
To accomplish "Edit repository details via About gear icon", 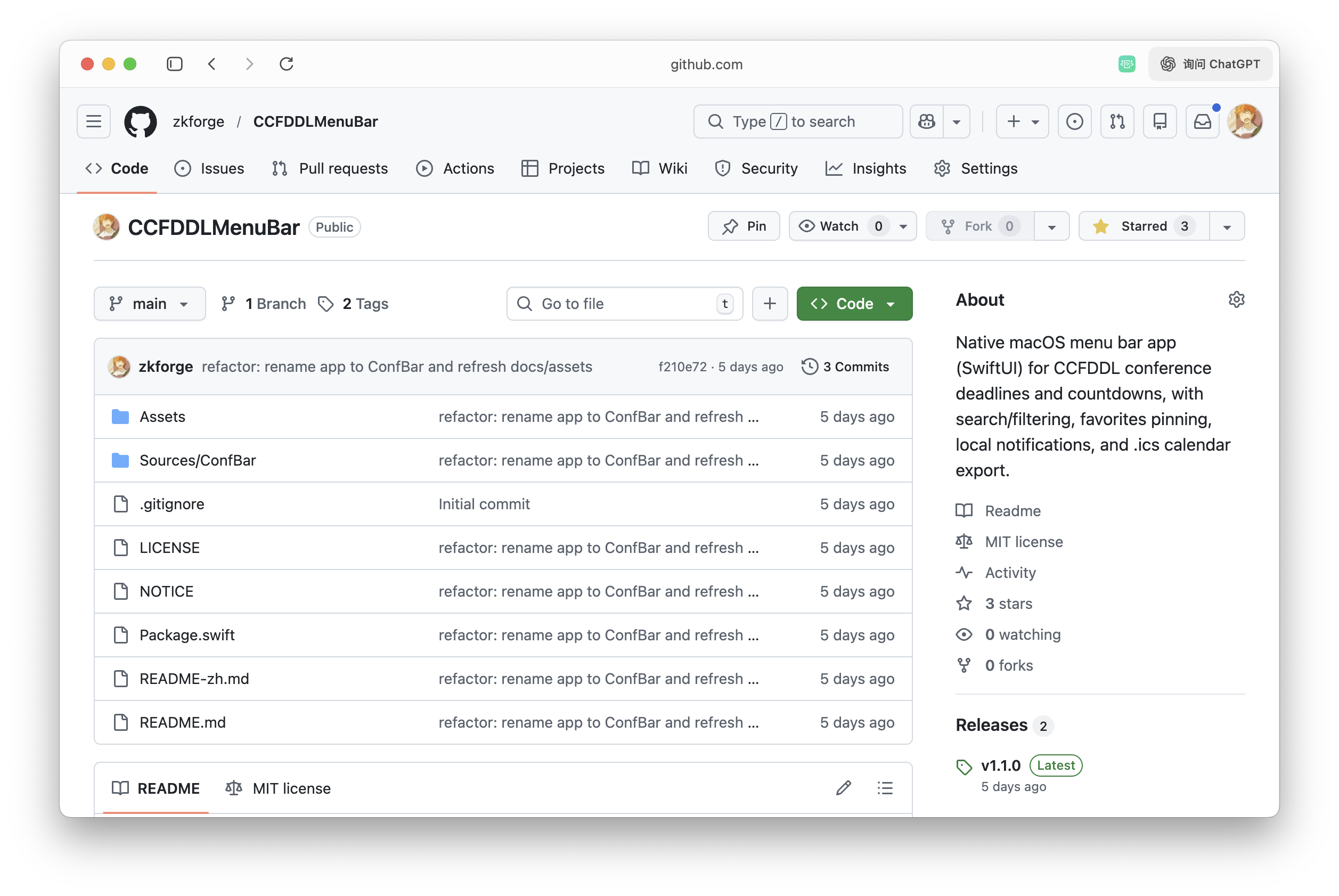I will (1237, 299).
